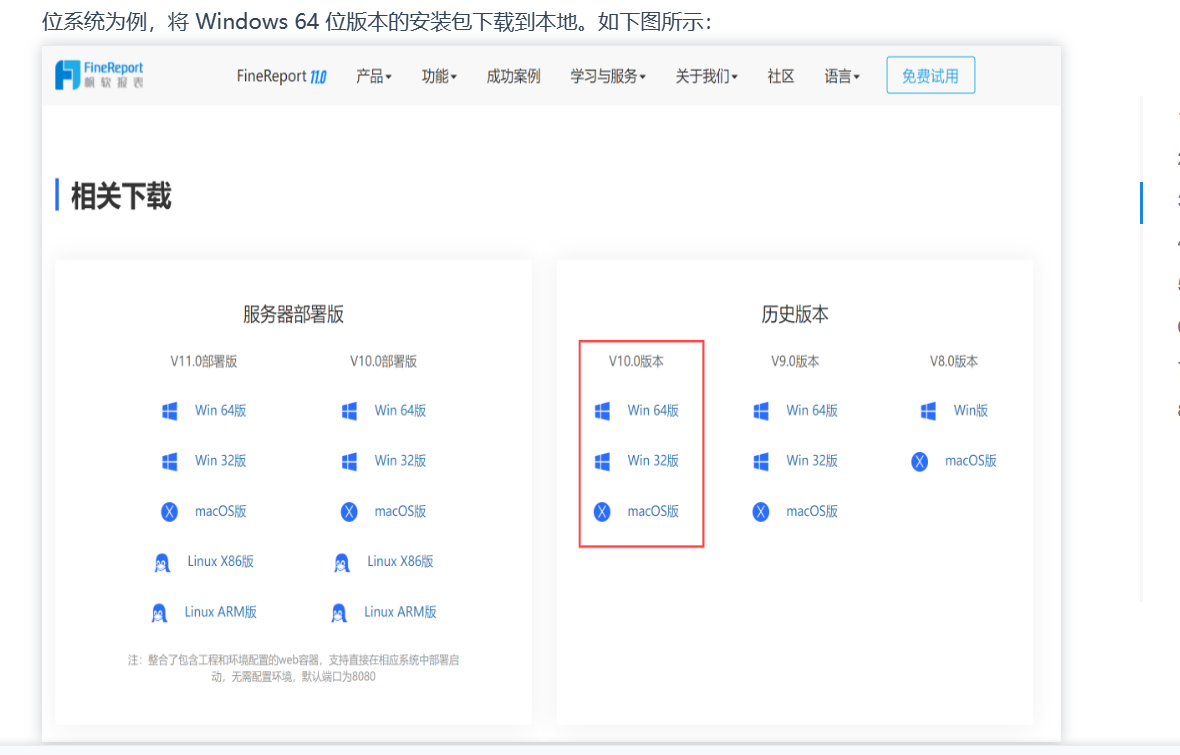Go to FineReport 11.0 nav item
The width and height of the screenshot is (1180, 755).
[x=281, y=76]
